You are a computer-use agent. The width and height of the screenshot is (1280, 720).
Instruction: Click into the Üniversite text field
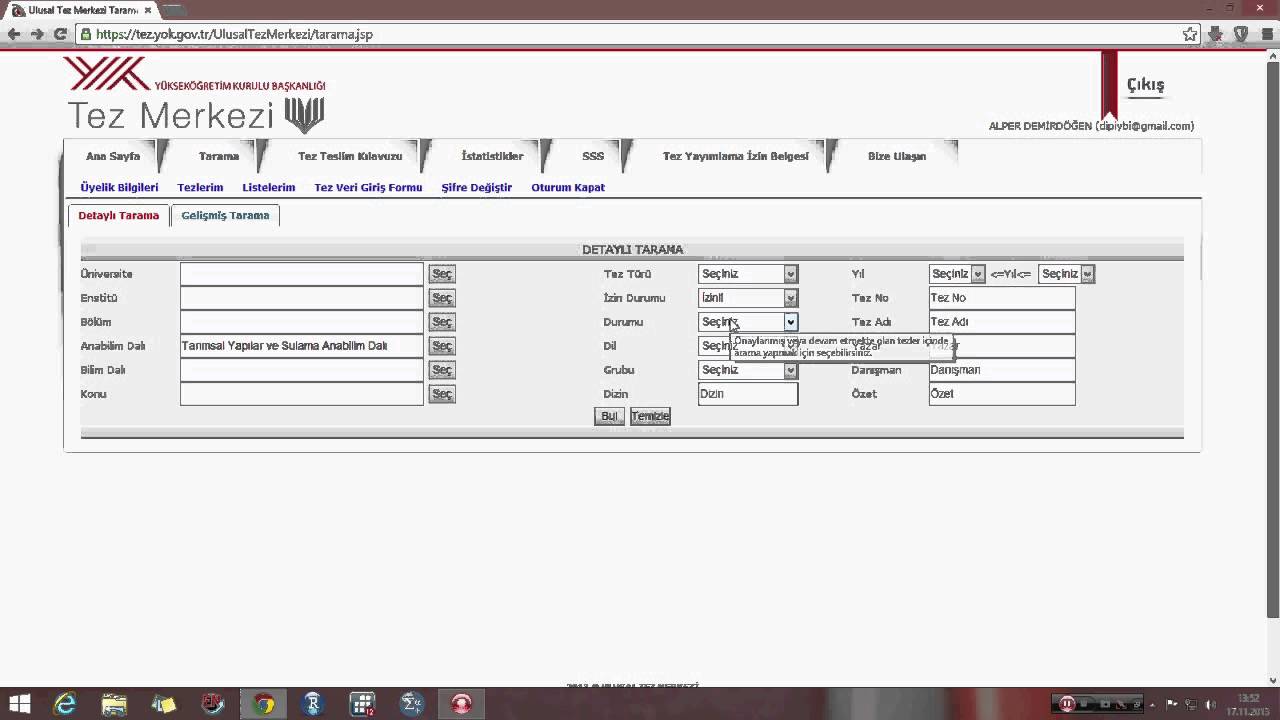click(302, 274)
